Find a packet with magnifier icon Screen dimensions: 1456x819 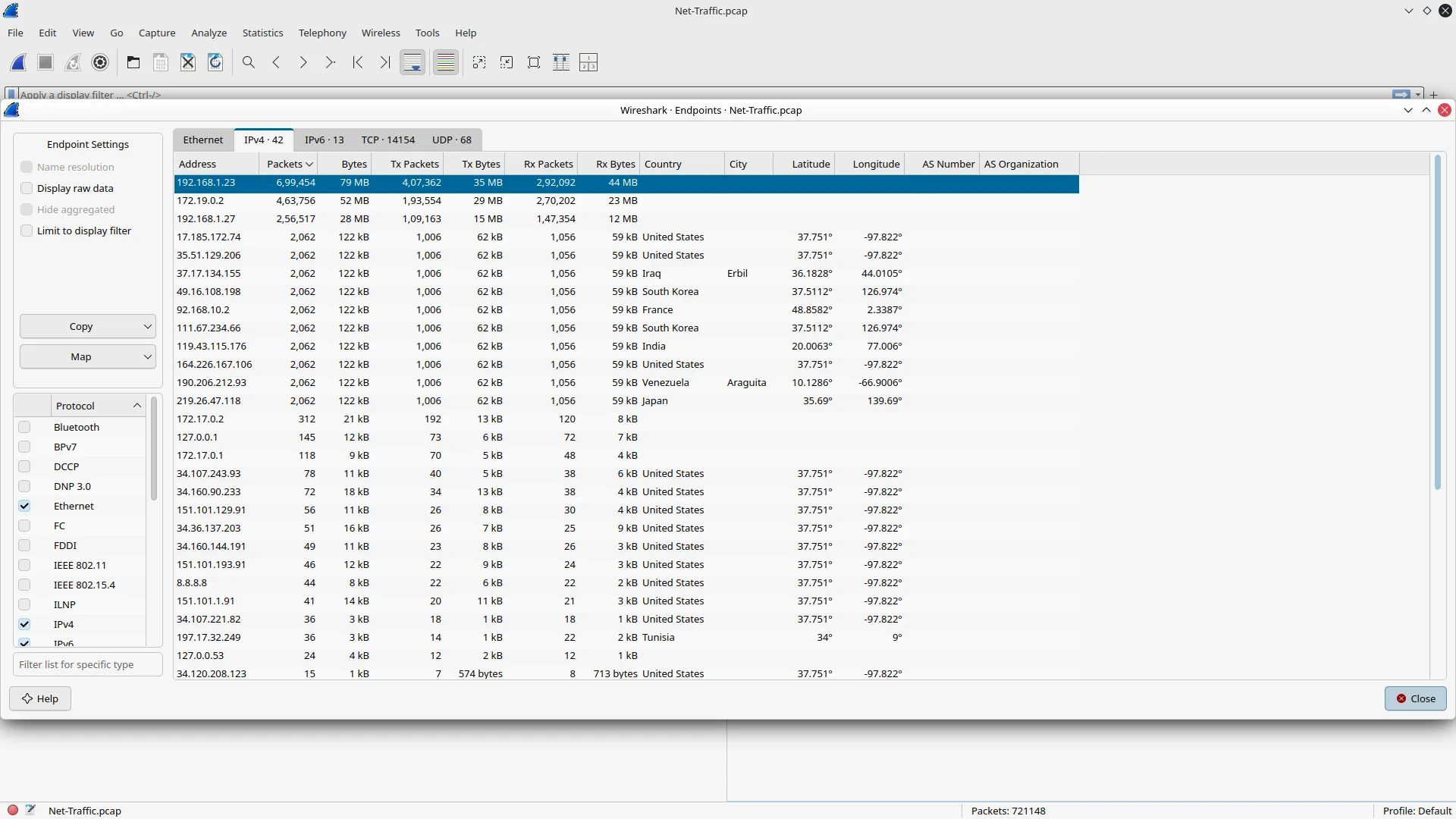pos(249,62)
